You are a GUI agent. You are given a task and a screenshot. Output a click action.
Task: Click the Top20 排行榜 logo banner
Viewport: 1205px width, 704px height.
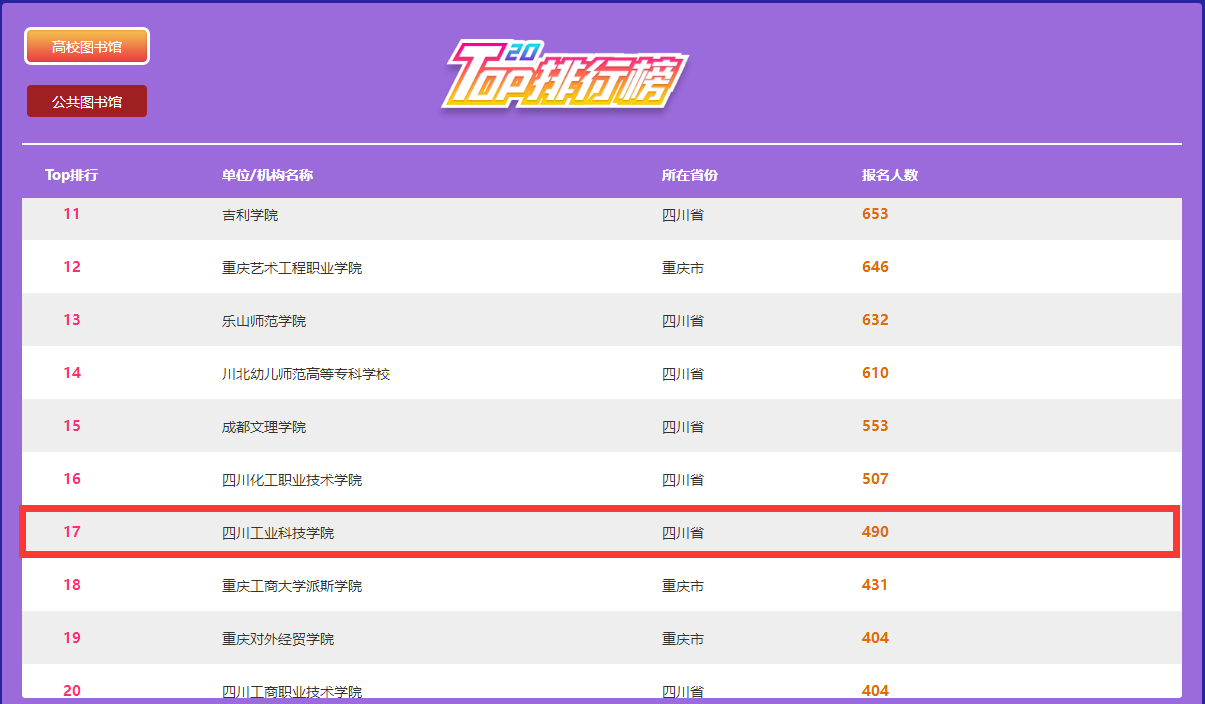pyautogui.click(x=565, y=74)
